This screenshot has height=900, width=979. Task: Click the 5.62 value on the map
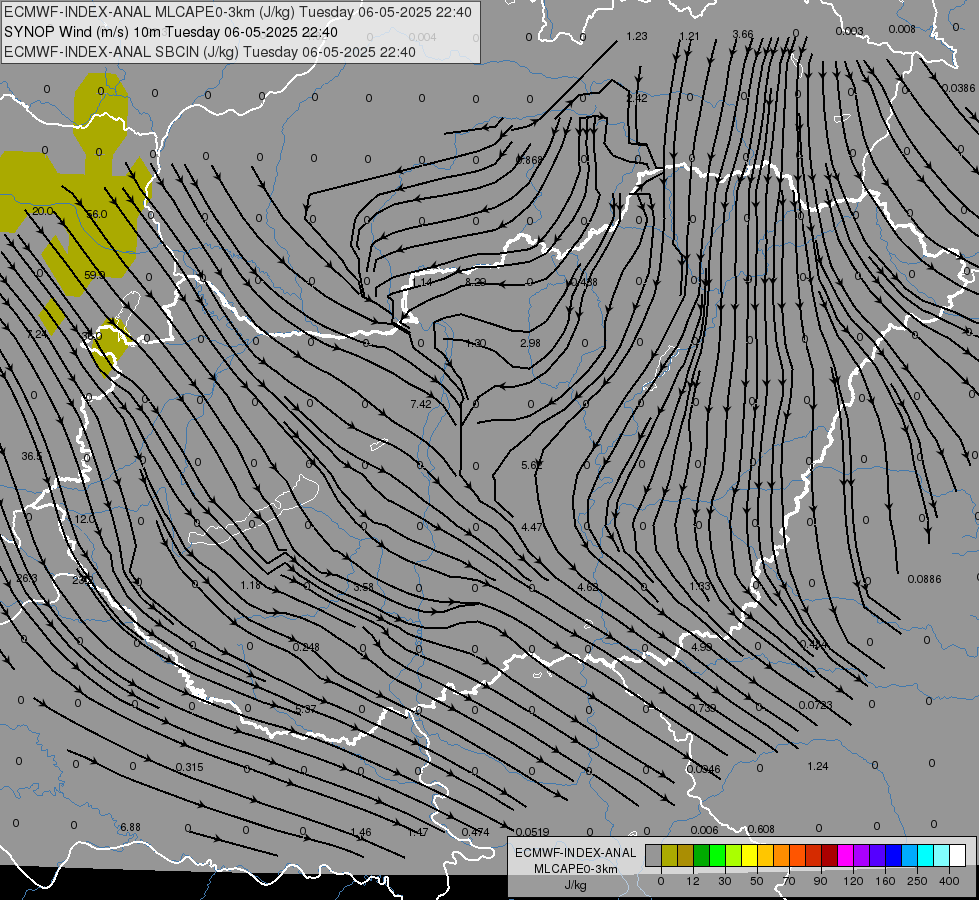(531, 465)
